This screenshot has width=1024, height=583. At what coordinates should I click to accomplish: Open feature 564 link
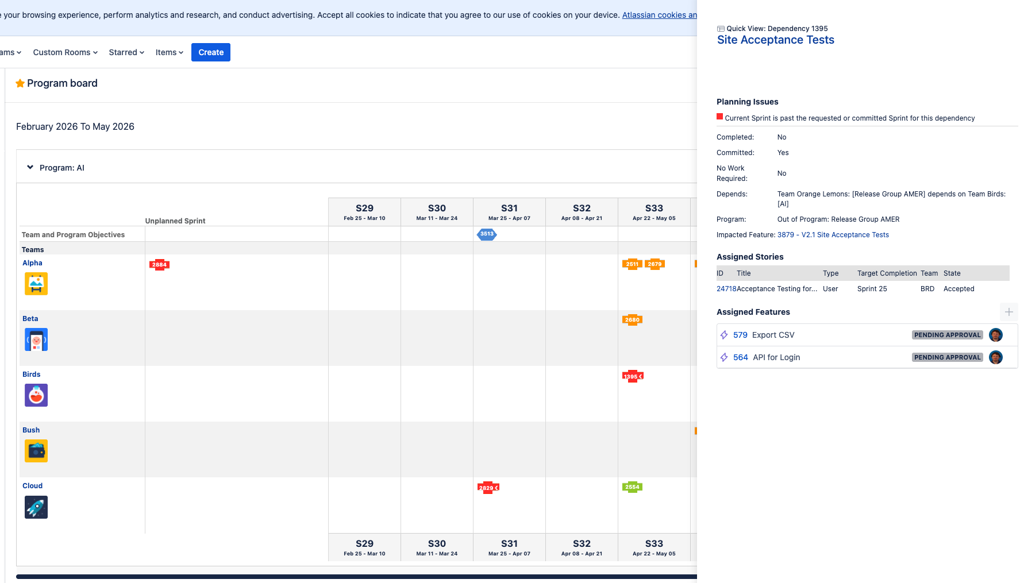tap(740, 357)
